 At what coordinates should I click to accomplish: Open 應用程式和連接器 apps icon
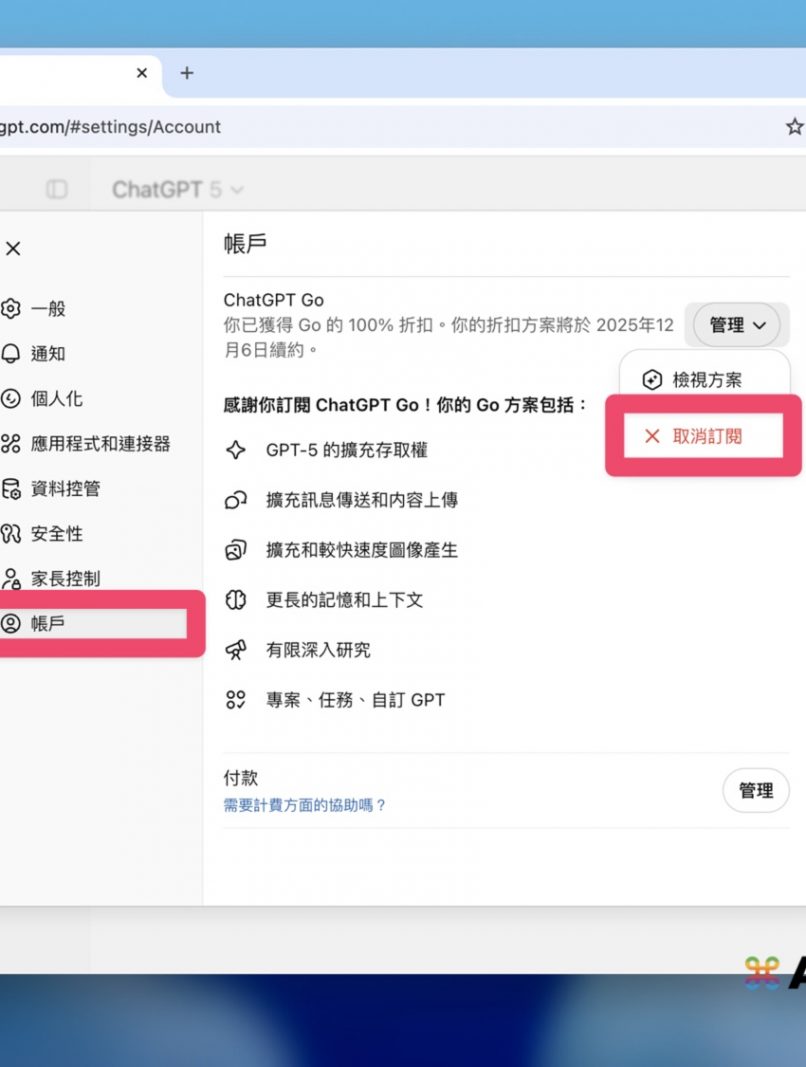pyautogui.click(x=11, y=444)
